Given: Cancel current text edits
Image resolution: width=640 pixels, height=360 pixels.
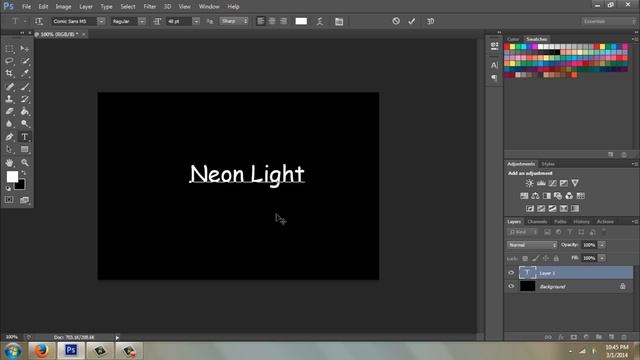Looking at the screenshot, I should [396, 21].
